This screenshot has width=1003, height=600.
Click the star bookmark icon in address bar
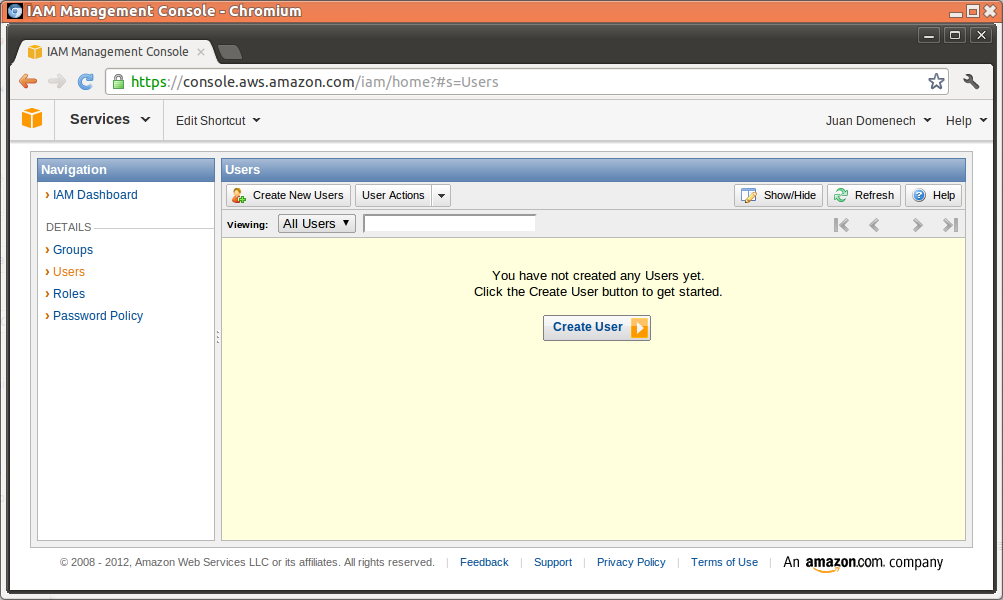[x=935, y=81]
